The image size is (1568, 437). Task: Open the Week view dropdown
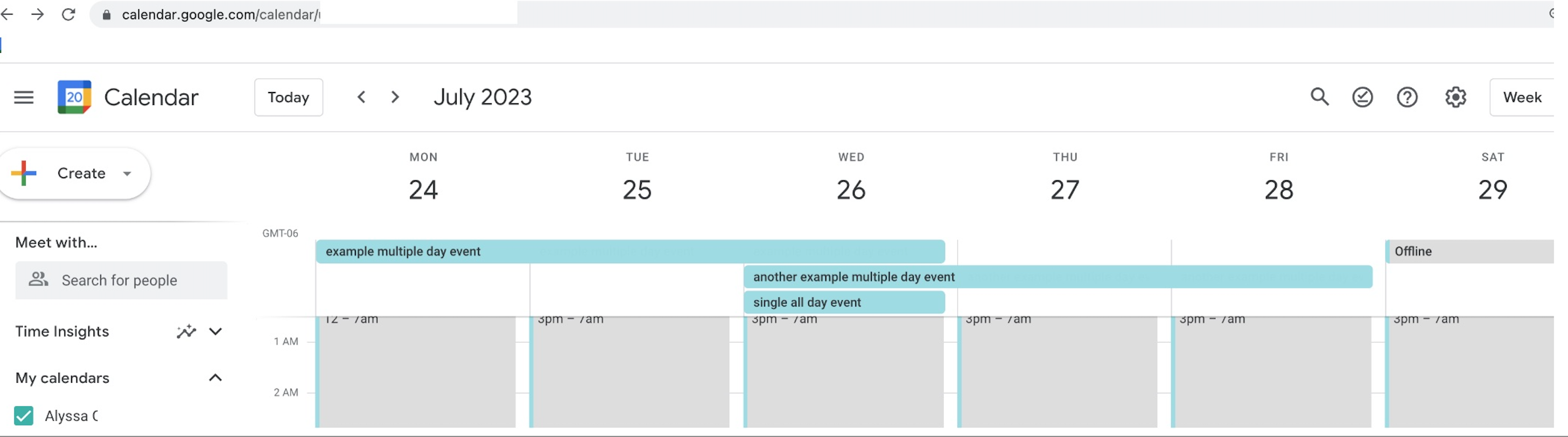click(x=1522, y=97)
